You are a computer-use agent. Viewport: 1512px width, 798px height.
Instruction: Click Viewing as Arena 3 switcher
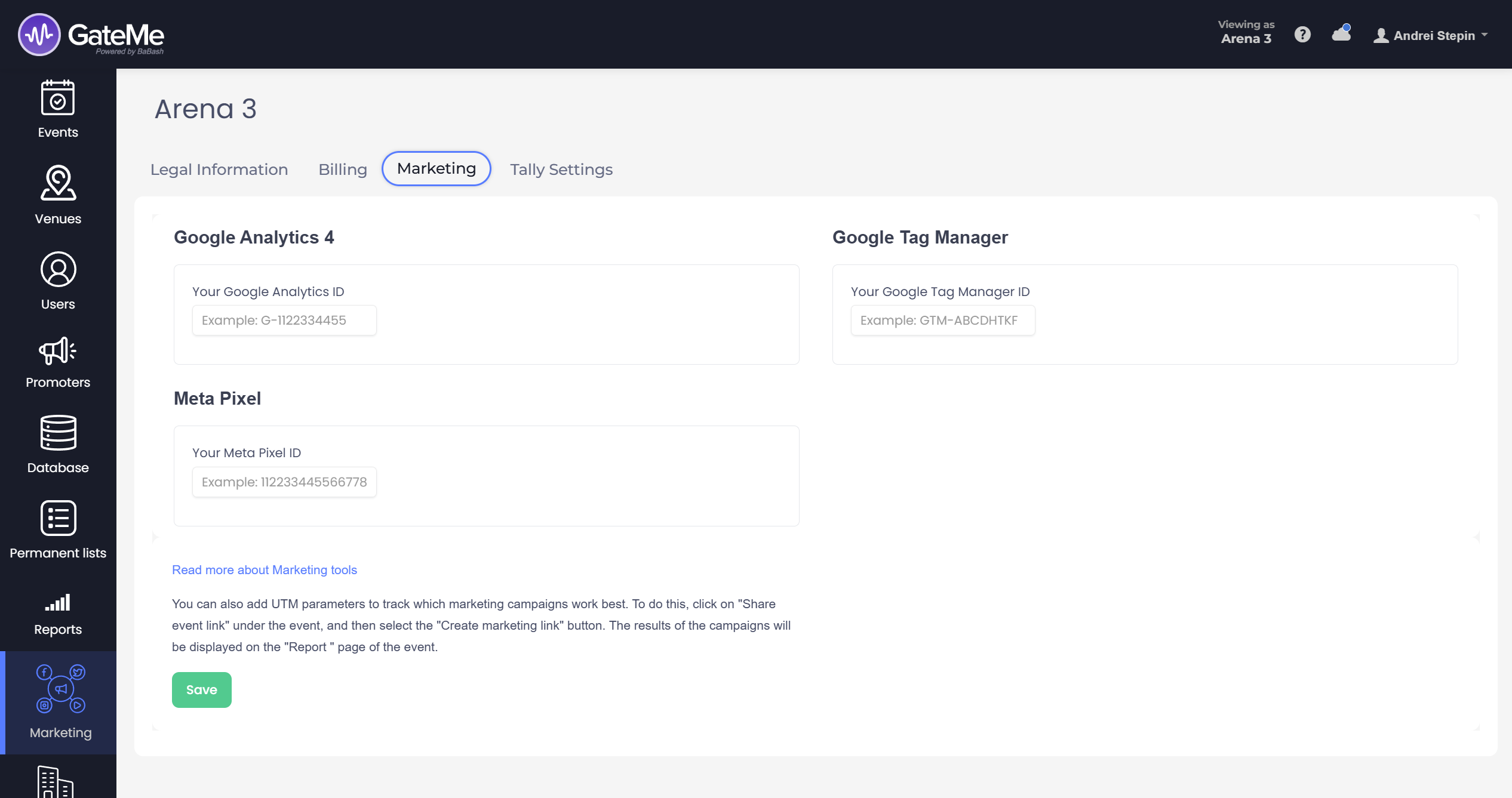(1246, 32)
